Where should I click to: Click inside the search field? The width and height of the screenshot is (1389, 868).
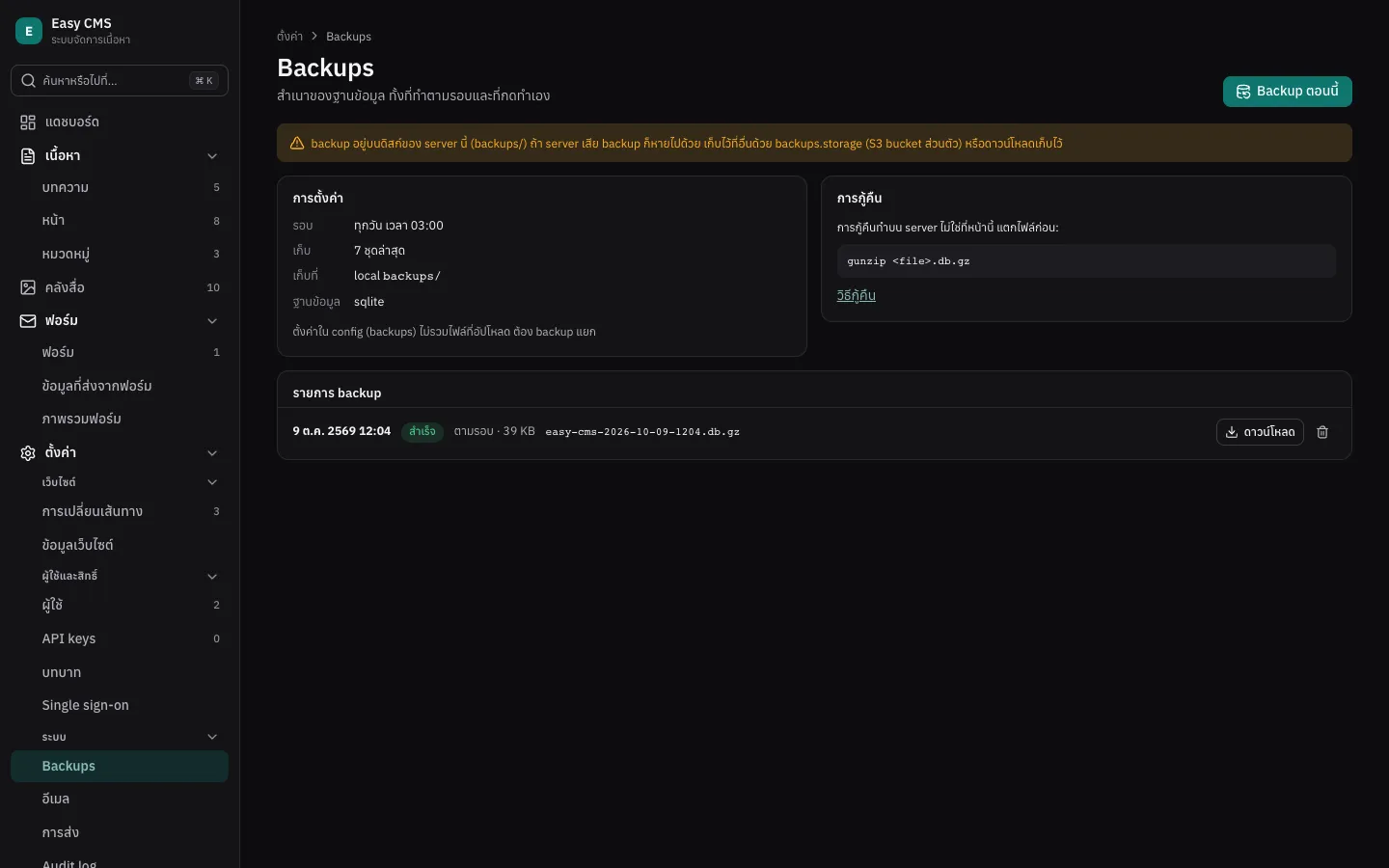(x=120, y=81)
